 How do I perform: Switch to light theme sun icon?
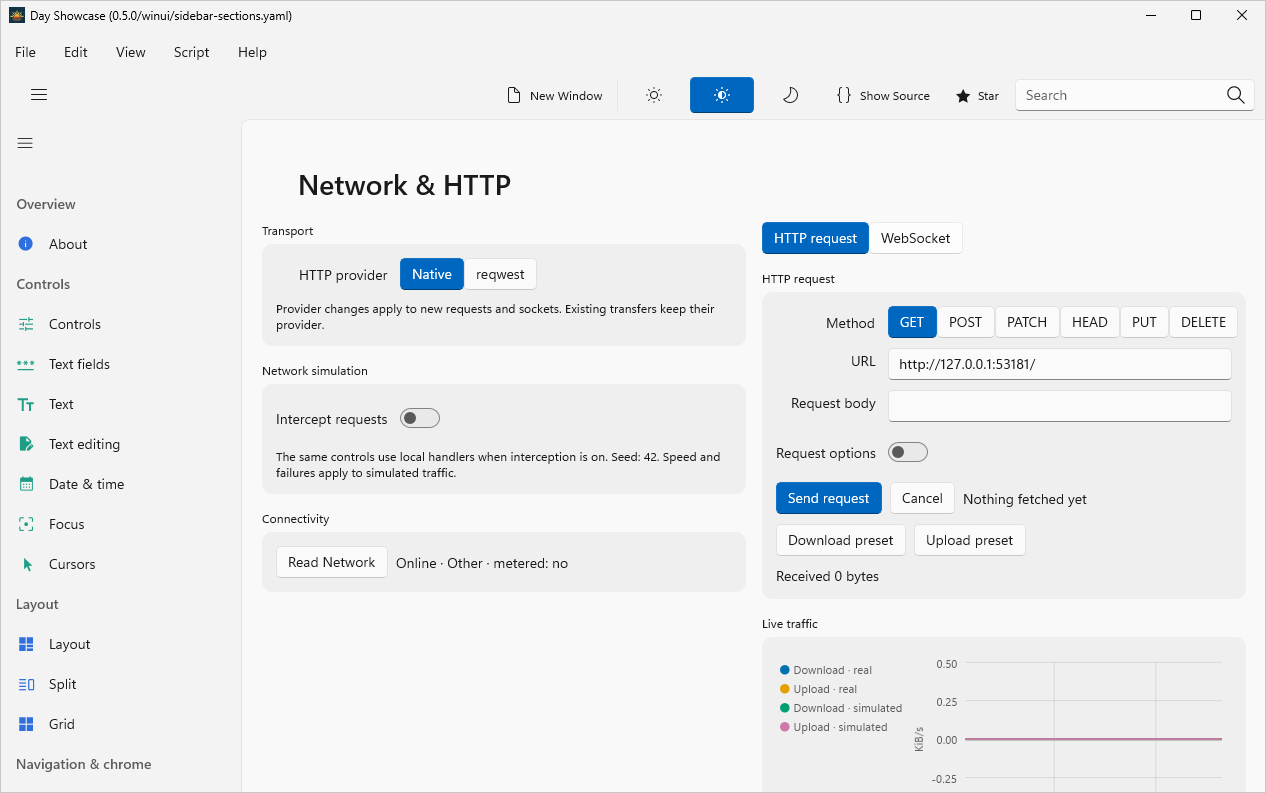pos(654,95)
